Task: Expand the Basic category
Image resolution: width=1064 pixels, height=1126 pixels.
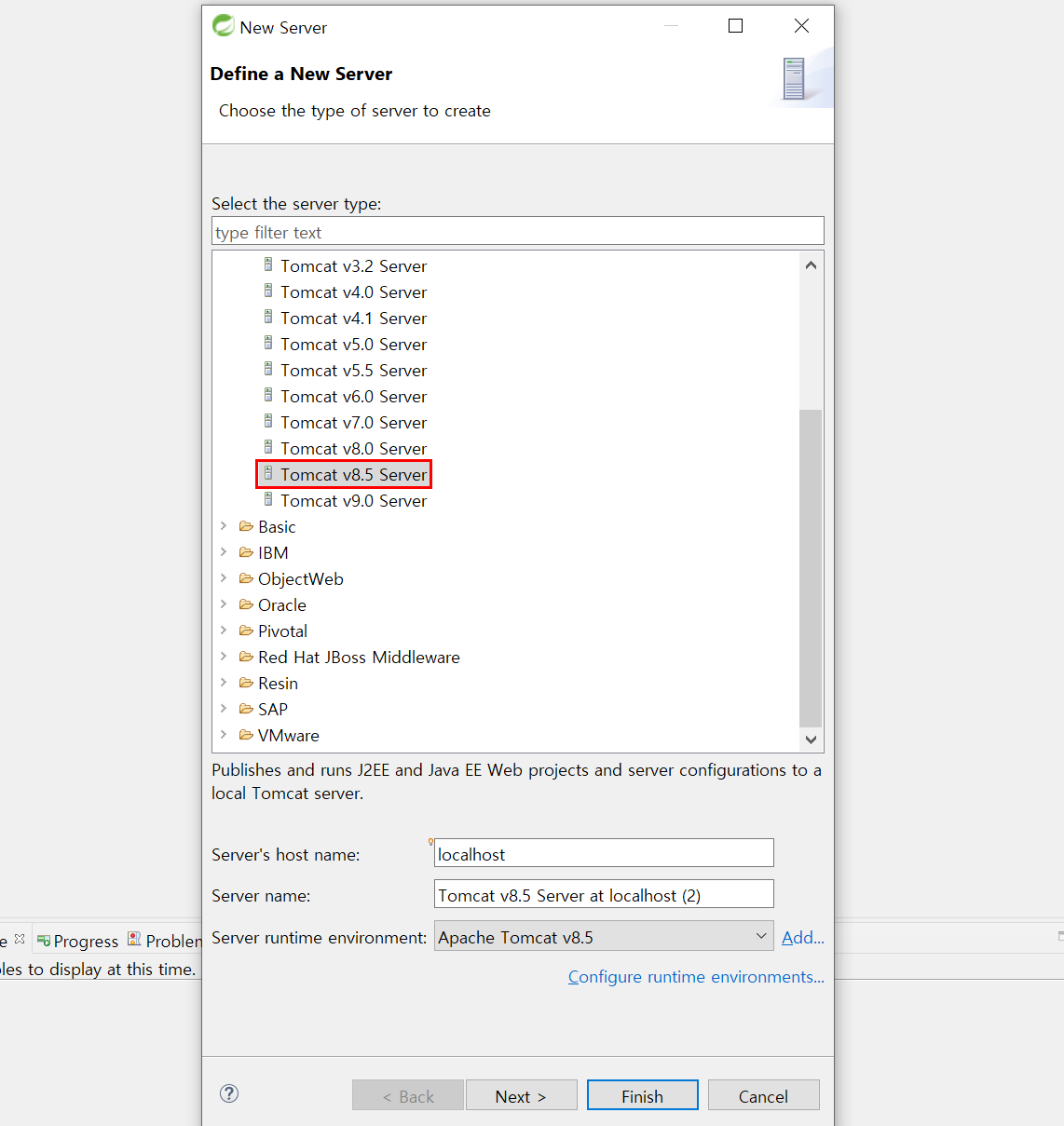Action: coord(224,526)
